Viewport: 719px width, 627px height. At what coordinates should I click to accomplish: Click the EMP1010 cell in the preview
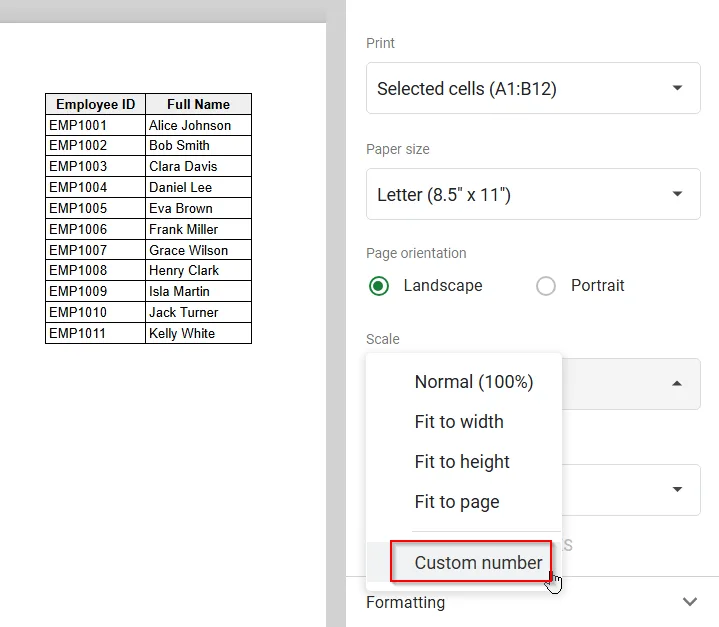[x=95, y=312]
